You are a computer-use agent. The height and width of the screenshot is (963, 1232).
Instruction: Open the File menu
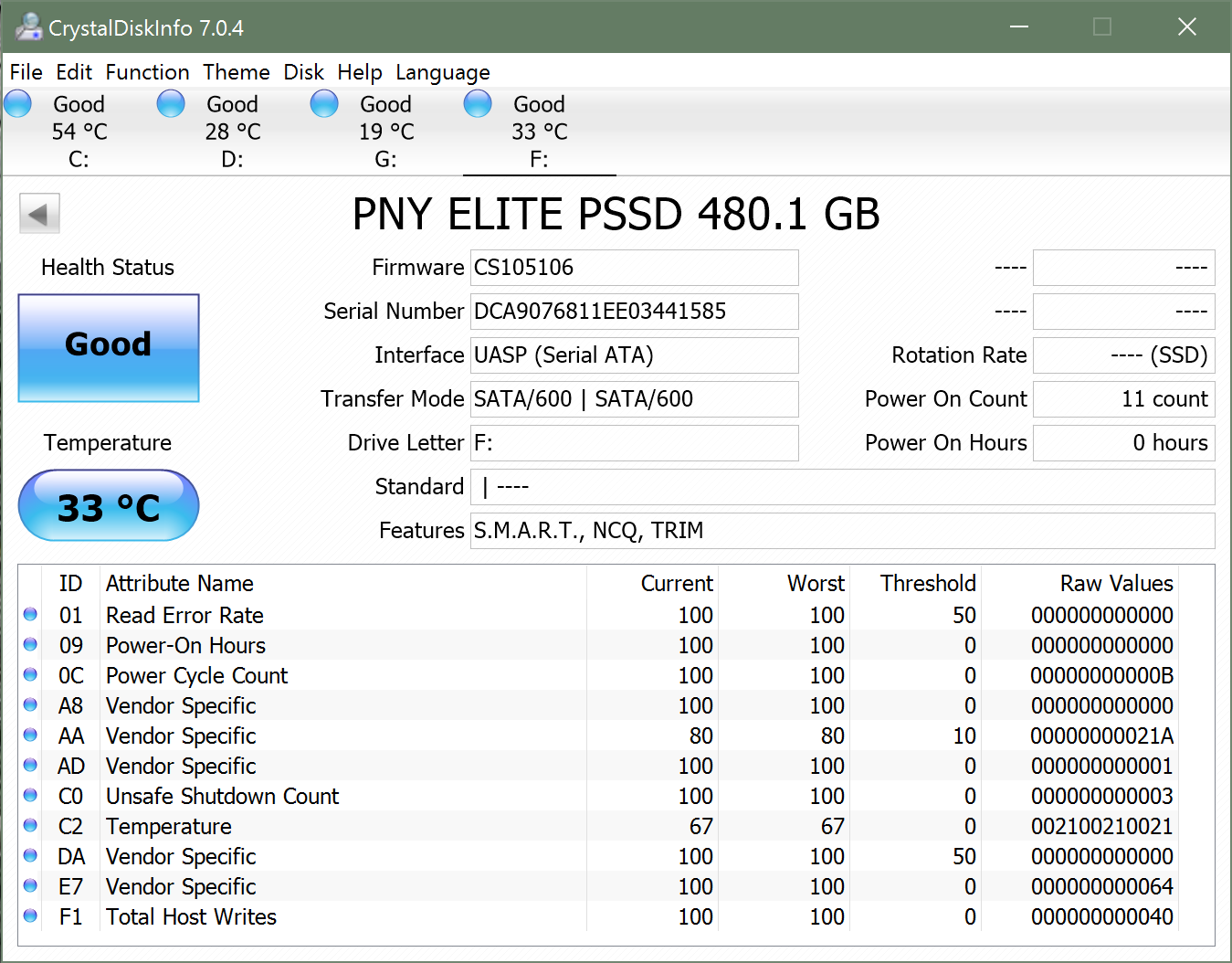pos(26,72)
